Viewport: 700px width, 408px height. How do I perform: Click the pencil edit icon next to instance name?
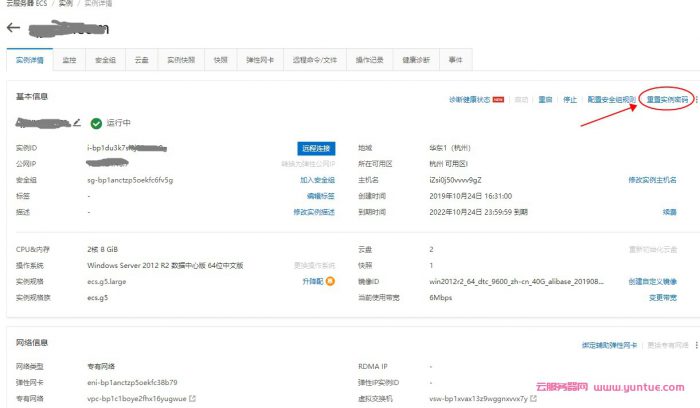click(77, 123)
